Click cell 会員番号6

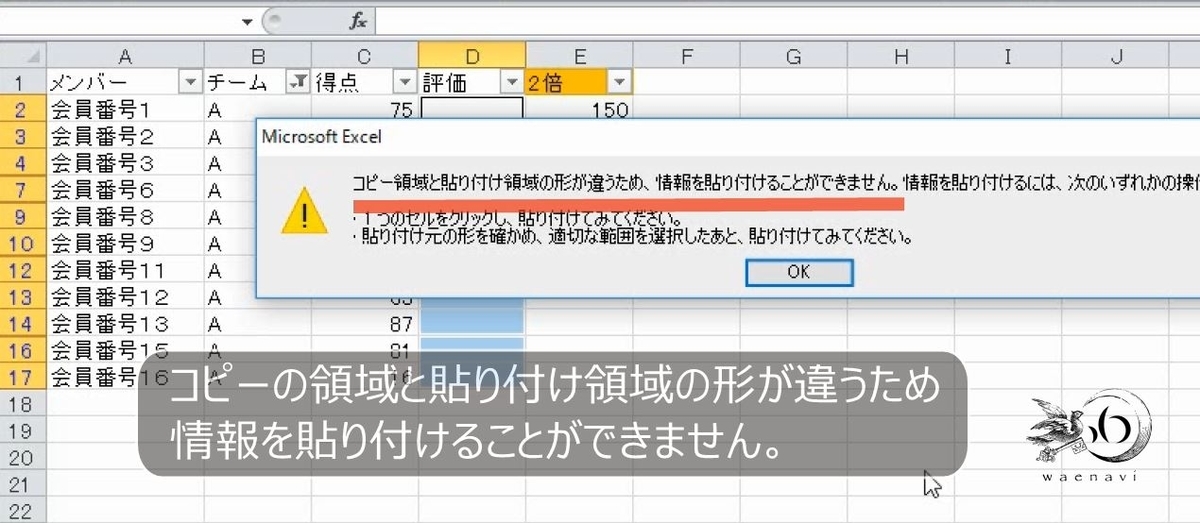[125, 190]
